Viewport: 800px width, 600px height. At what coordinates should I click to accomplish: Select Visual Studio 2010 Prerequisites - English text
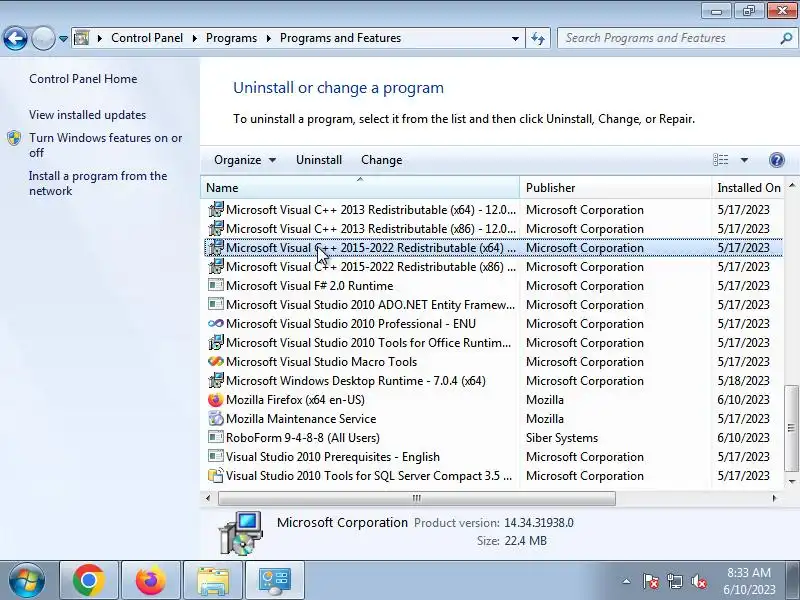coord(333,457)
